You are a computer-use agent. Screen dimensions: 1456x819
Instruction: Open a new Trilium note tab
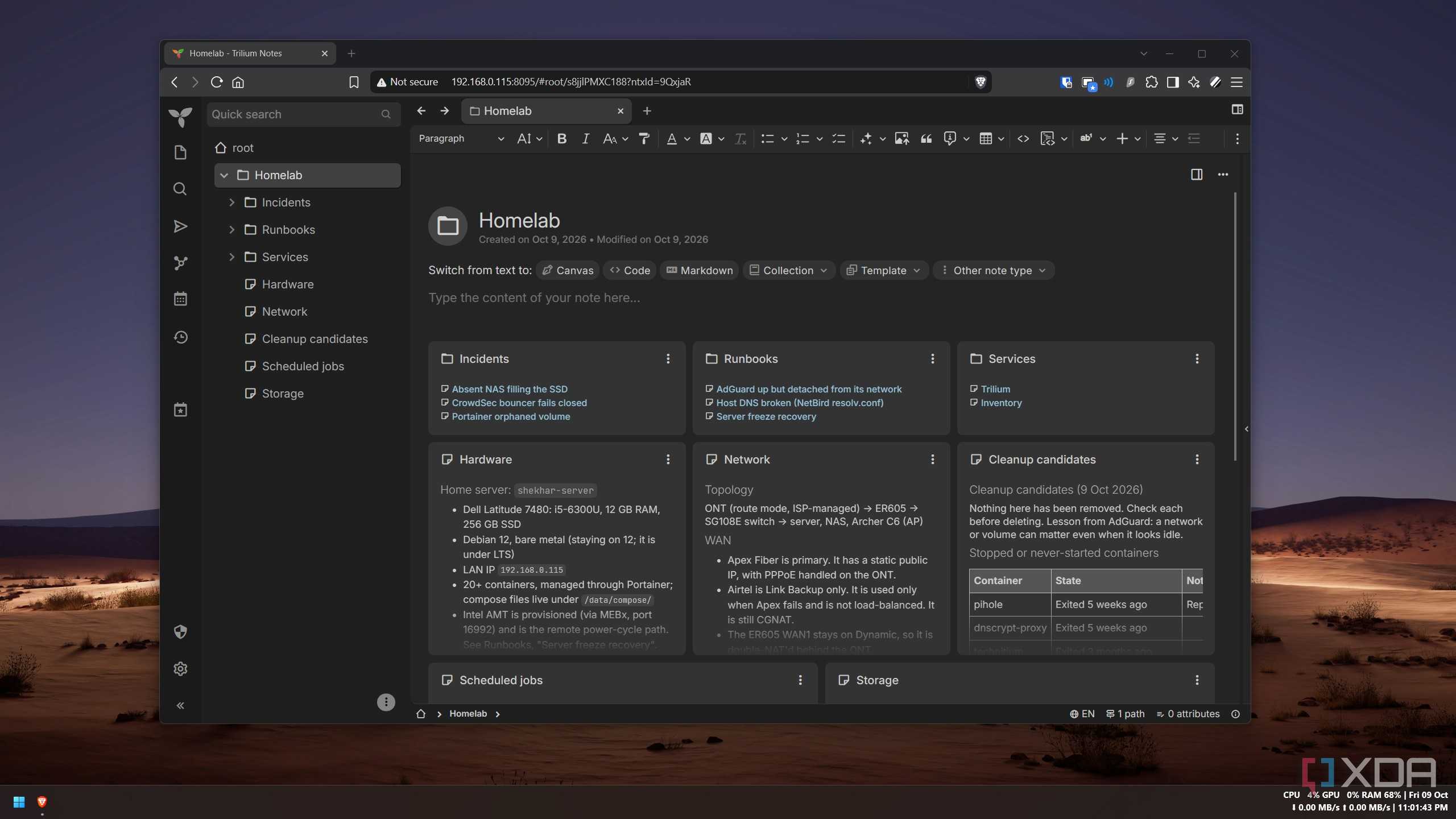click(x=647, y=111)
